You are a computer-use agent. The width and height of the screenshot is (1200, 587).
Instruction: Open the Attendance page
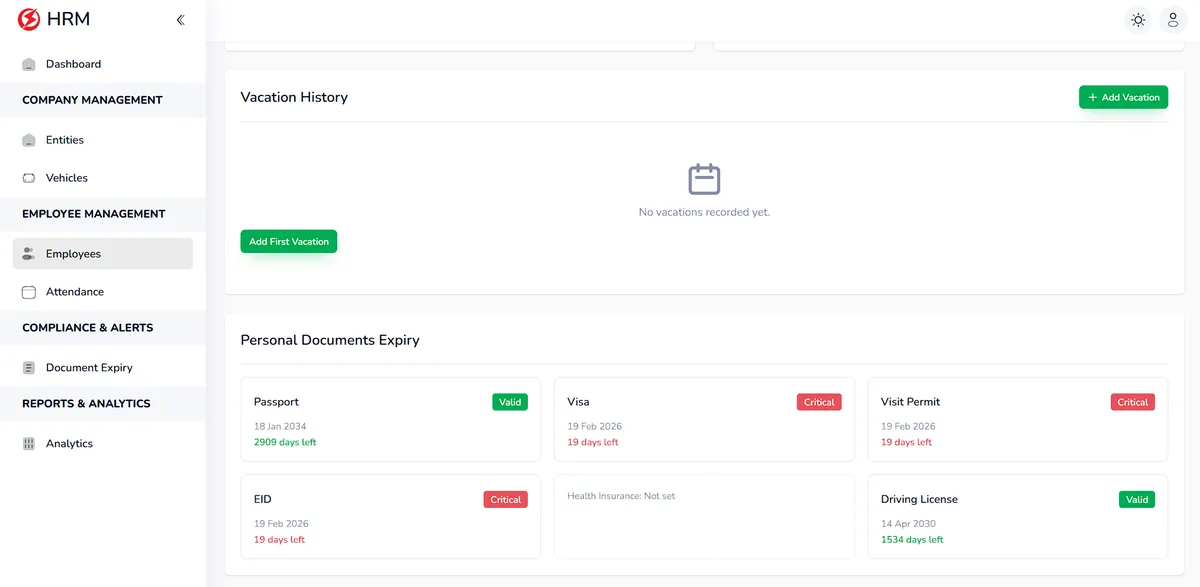pos(103,292)
